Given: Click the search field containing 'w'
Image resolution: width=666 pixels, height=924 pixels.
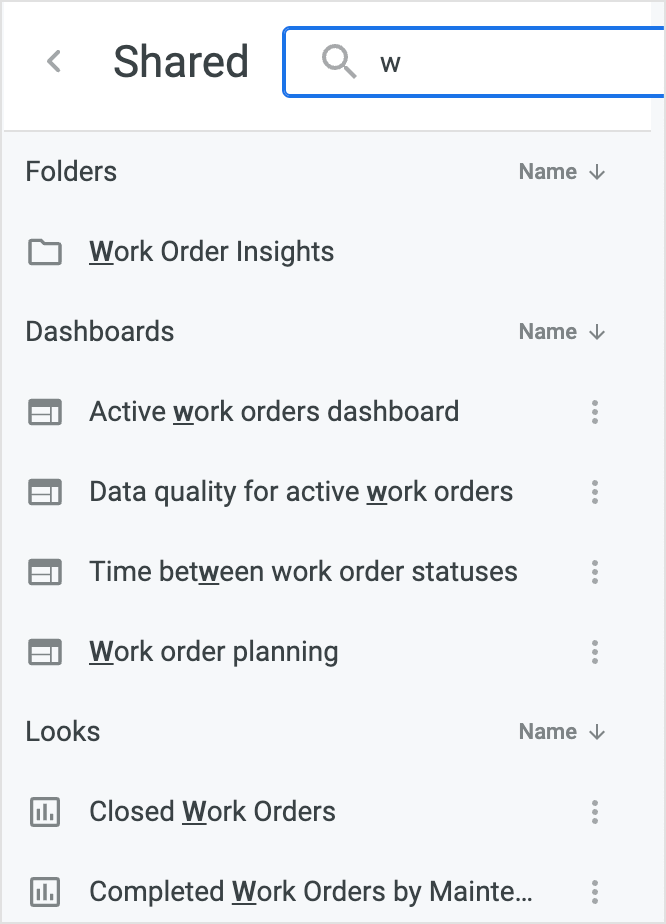Looking at the screenshot, I should coord(474,62).
